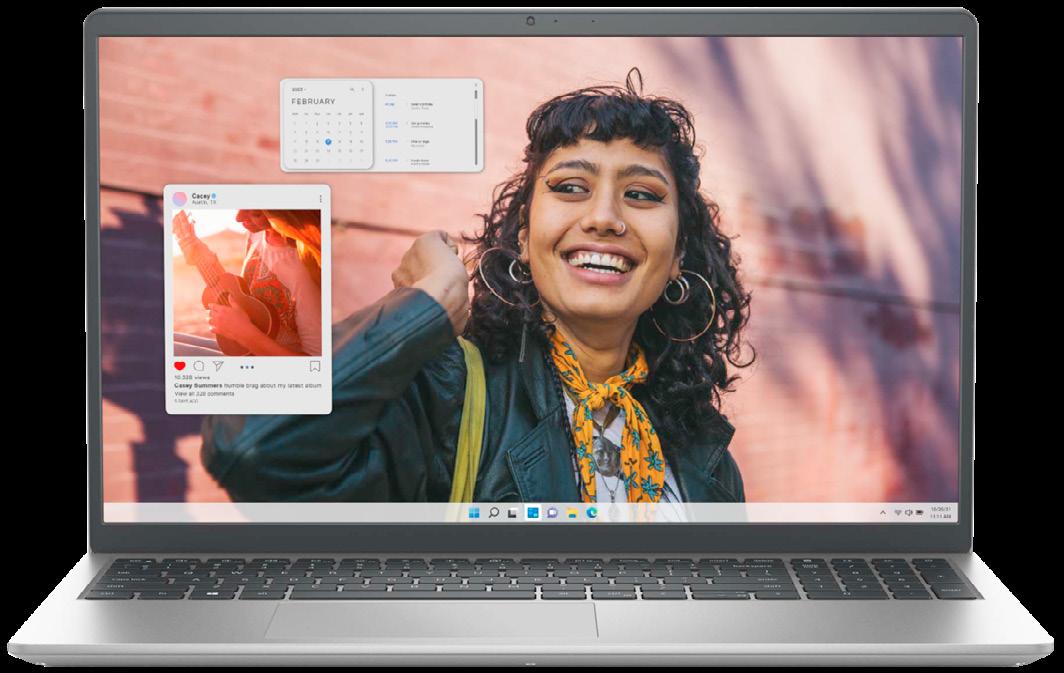Screen dimensions: 1064x673
Task: Open the Windows Start menu
Action: coord(474,513)
